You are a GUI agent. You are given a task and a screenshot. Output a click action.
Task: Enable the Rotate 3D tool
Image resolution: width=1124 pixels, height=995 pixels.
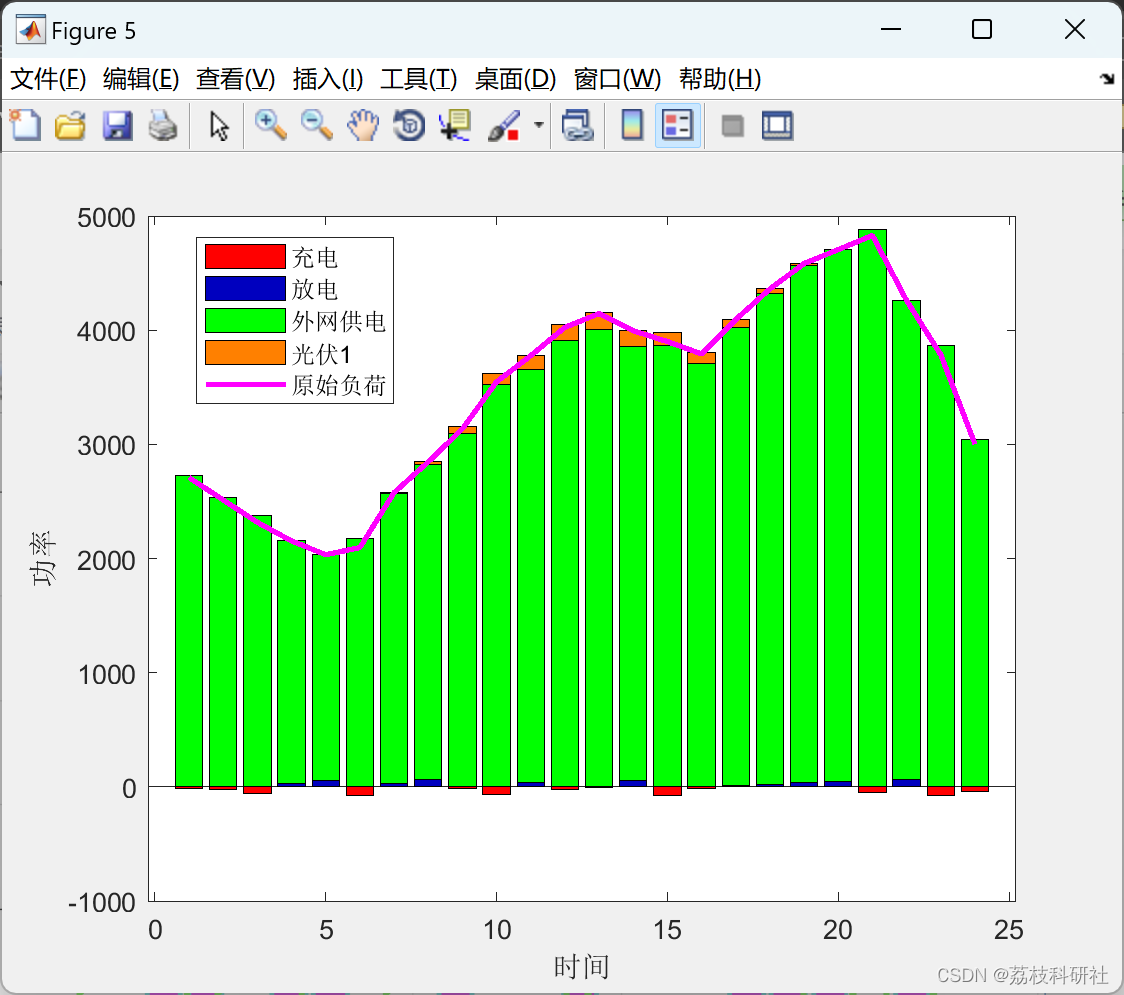click(409, 125)
